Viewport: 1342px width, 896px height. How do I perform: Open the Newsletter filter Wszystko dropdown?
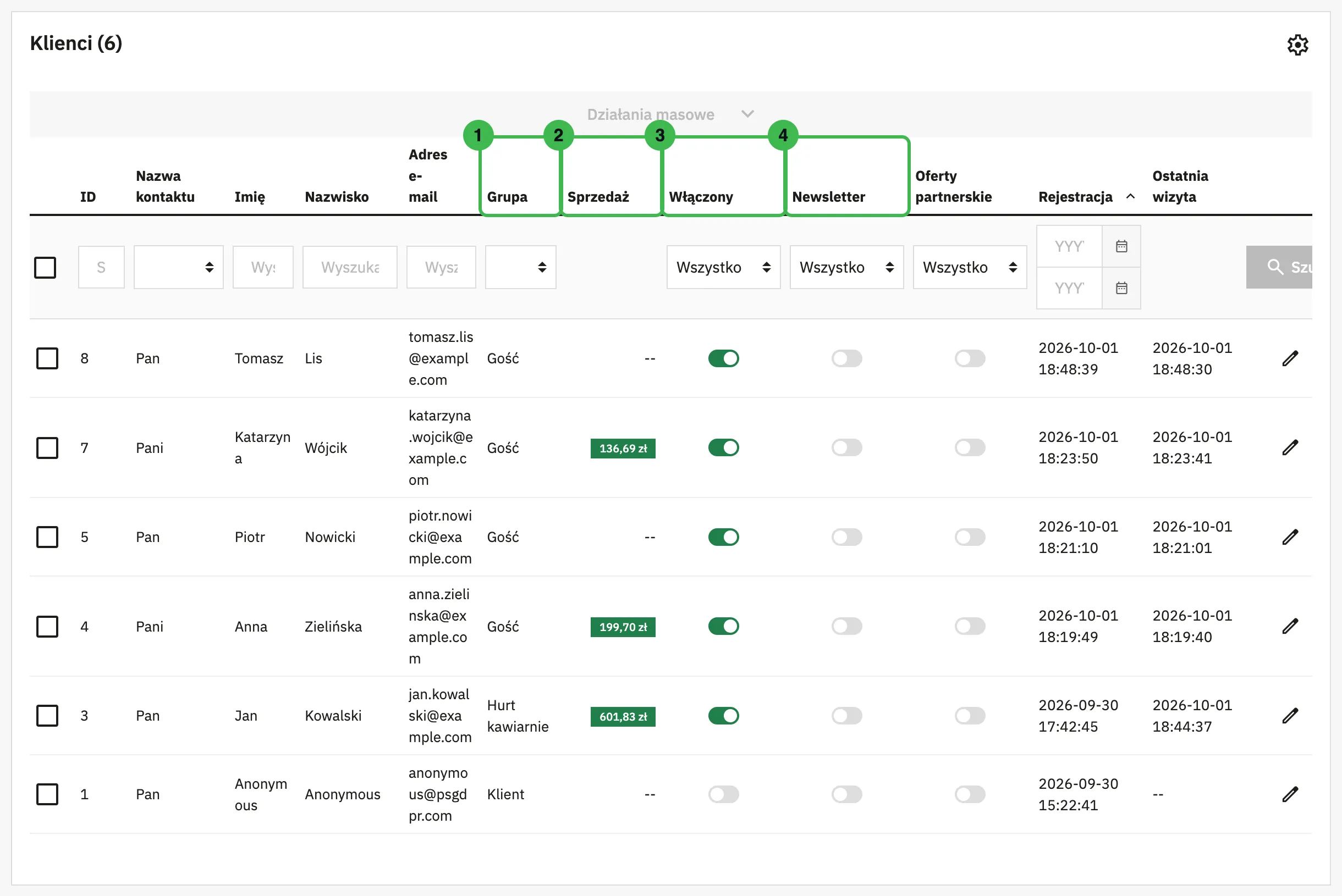847,267
